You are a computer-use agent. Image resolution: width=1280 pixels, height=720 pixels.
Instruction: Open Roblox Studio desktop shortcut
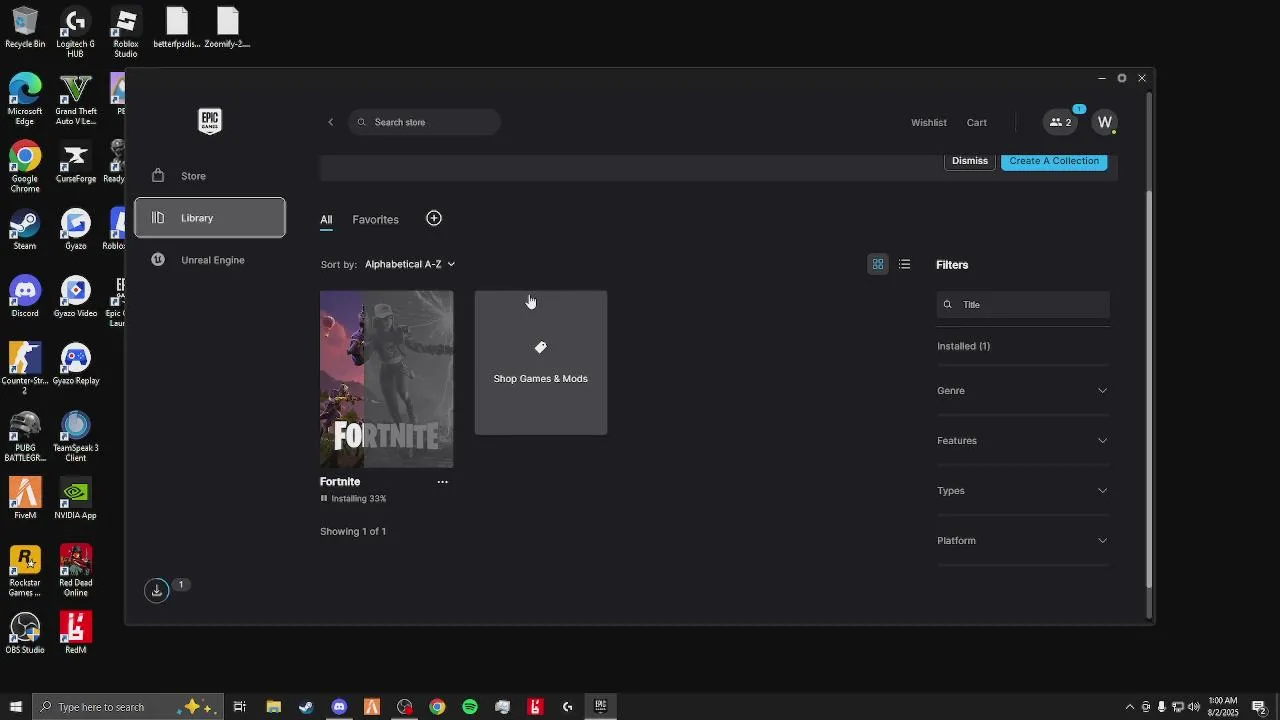(x=125, y=32)
